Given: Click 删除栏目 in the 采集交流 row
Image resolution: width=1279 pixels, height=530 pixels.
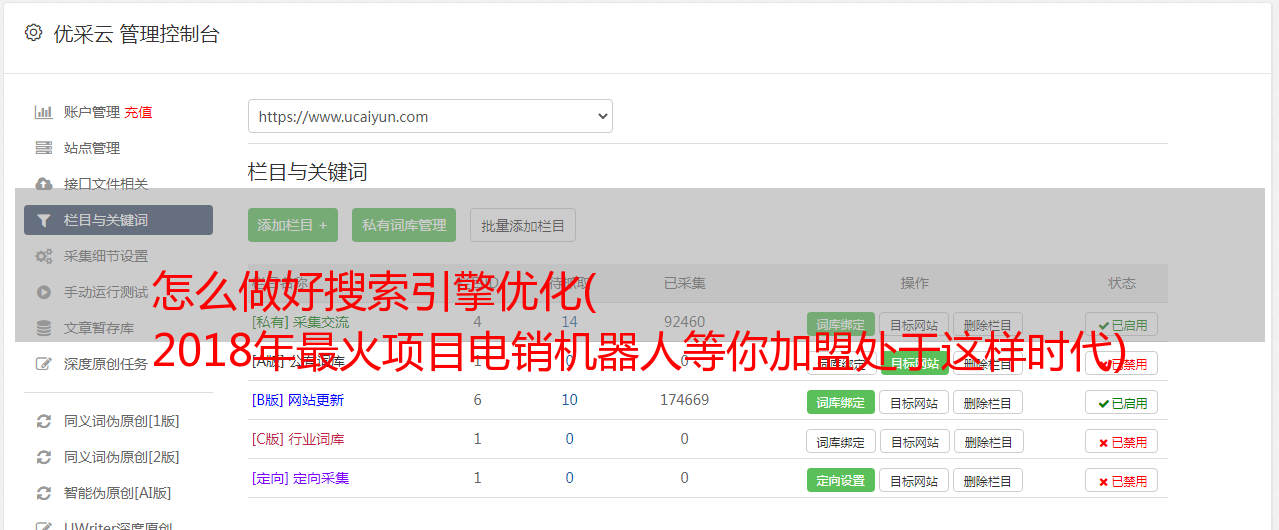Looking at the screenshot, I should (988, 324).
